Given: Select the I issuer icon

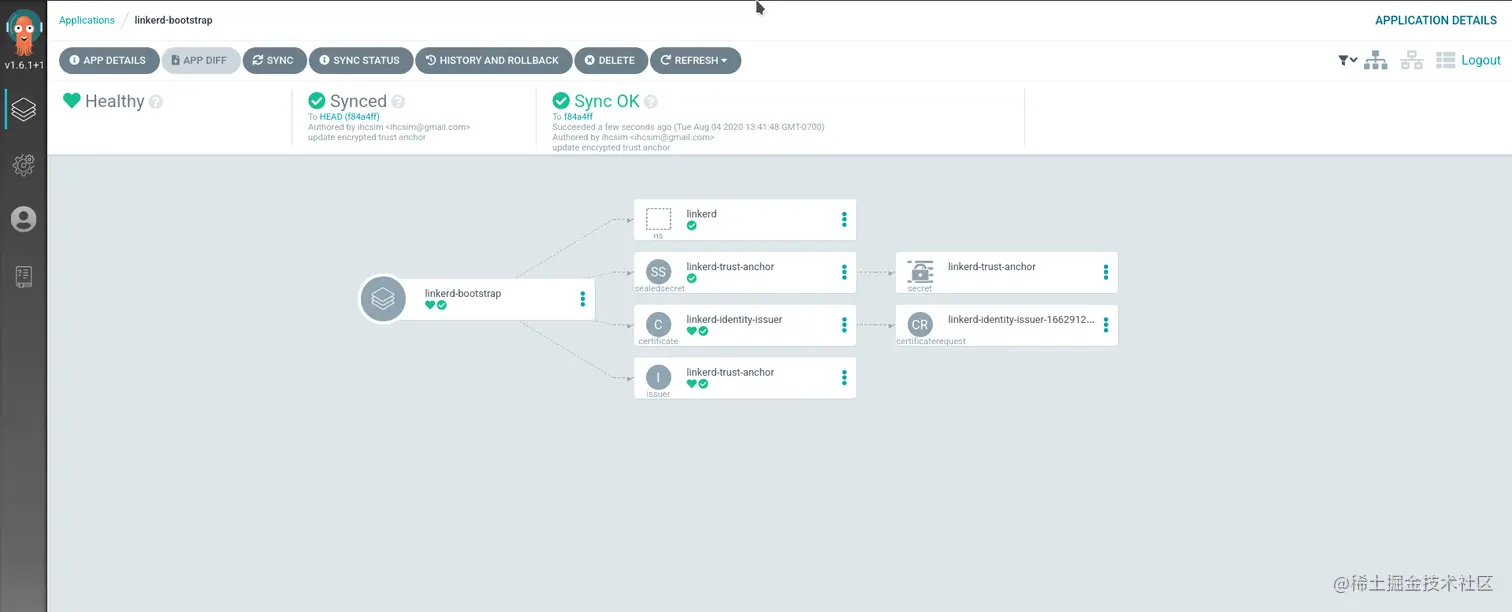Looking at the screenshot, I should point(658,377).
